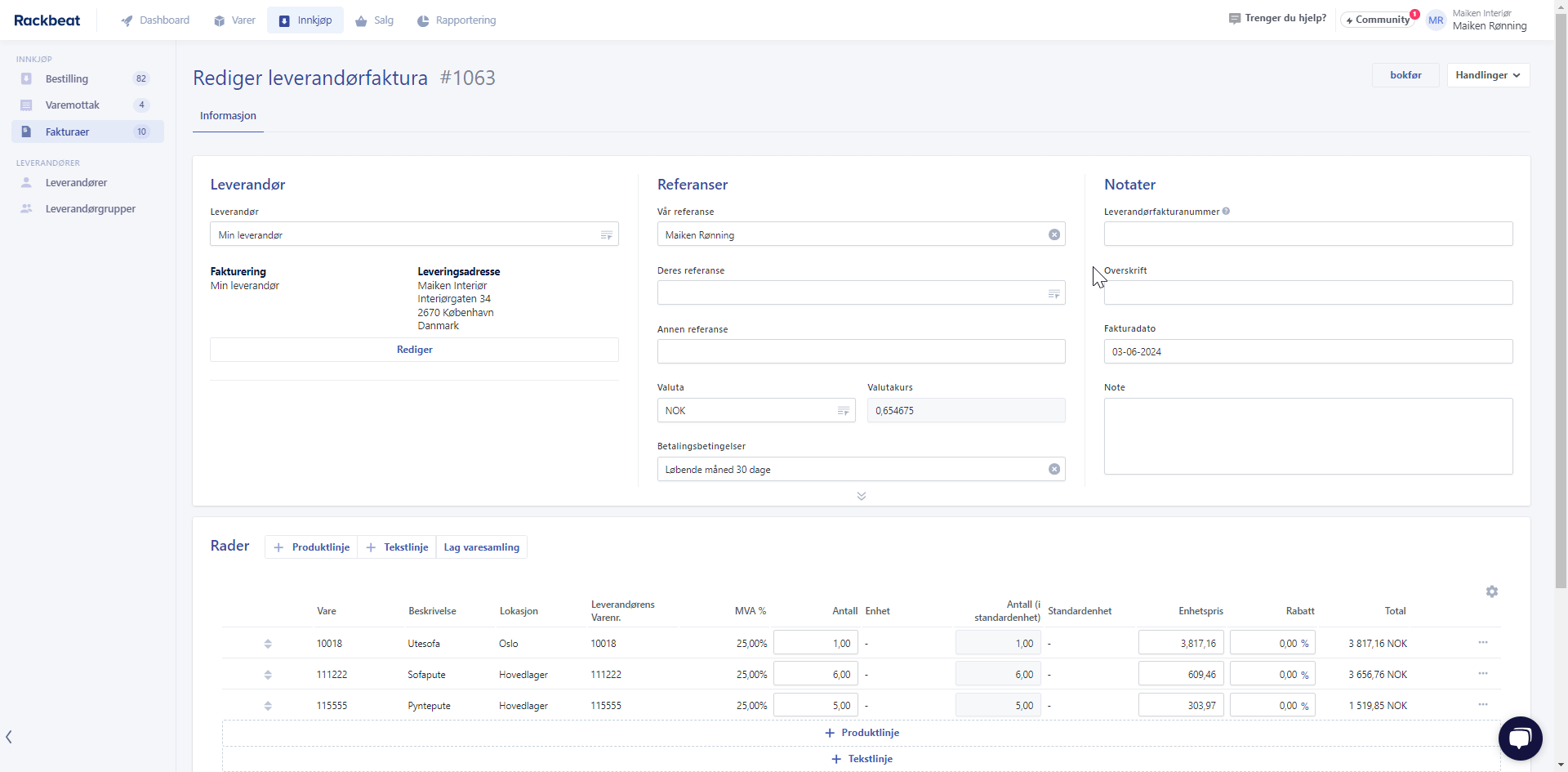Click the Rackbeat logo
The height and width of the screenshot is (772, 1568).
click(x=47, y=20)
